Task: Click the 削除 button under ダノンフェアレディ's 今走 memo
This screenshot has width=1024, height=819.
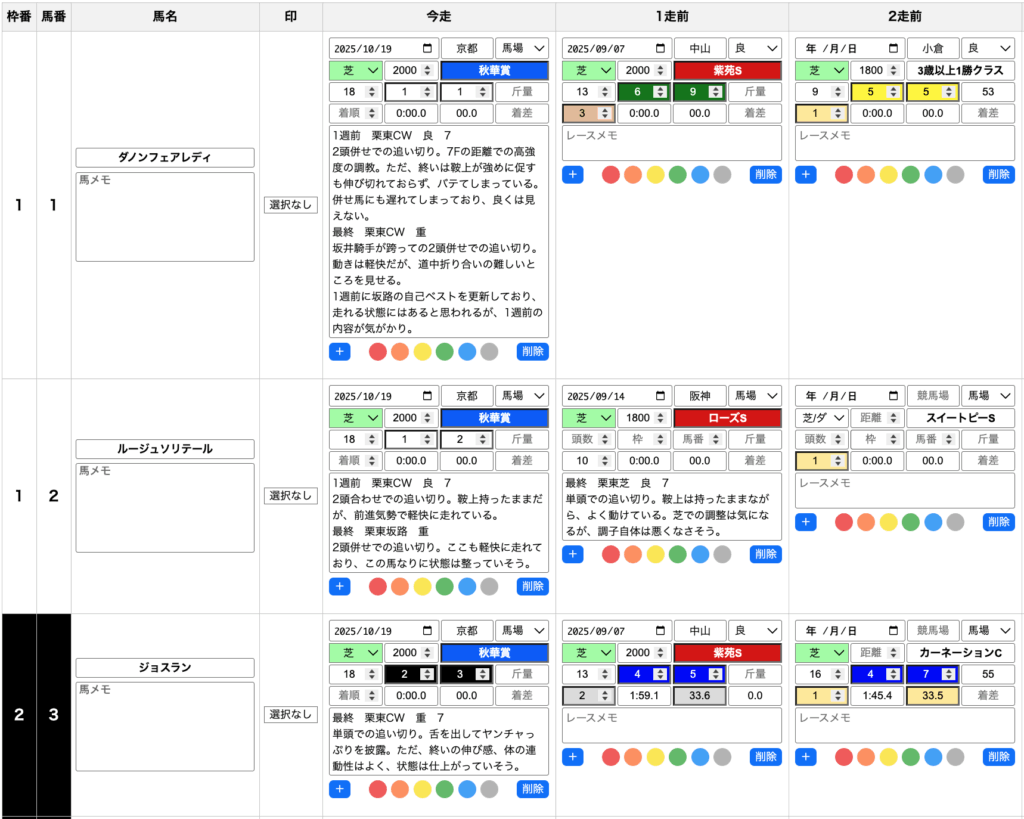Action: tap(532, 351)
